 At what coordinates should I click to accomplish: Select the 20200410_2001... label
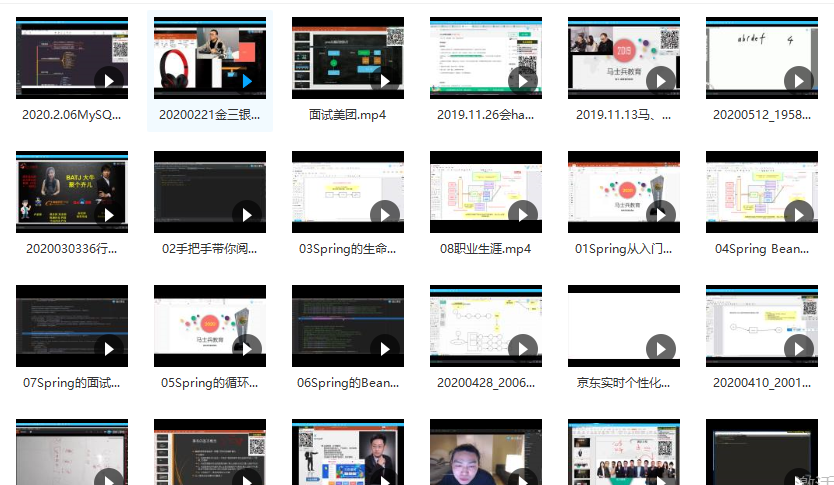click(x=762, y=383)
